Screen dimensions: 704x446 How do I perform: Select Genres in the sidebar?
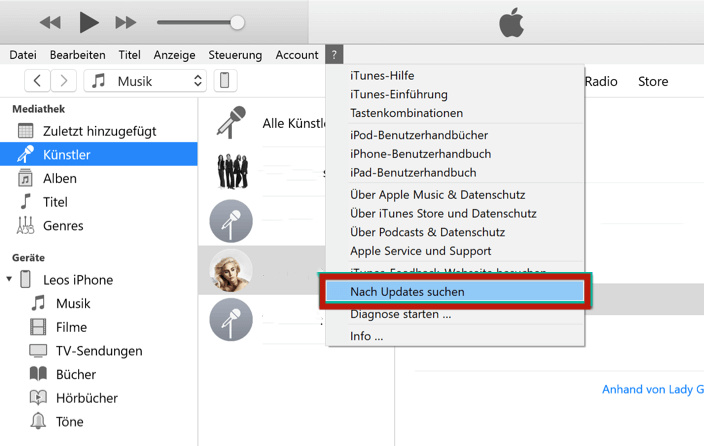(99, 225)
